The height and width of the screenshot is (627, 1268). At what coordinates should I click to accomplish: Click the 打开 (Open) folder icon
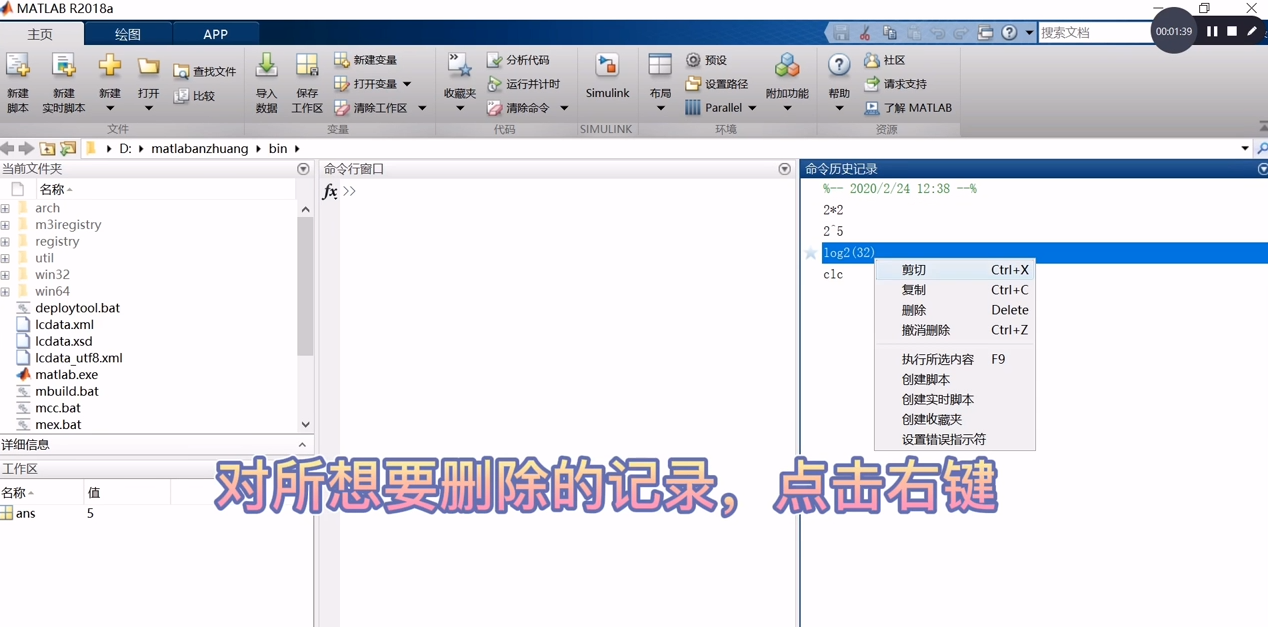(148, 67)
